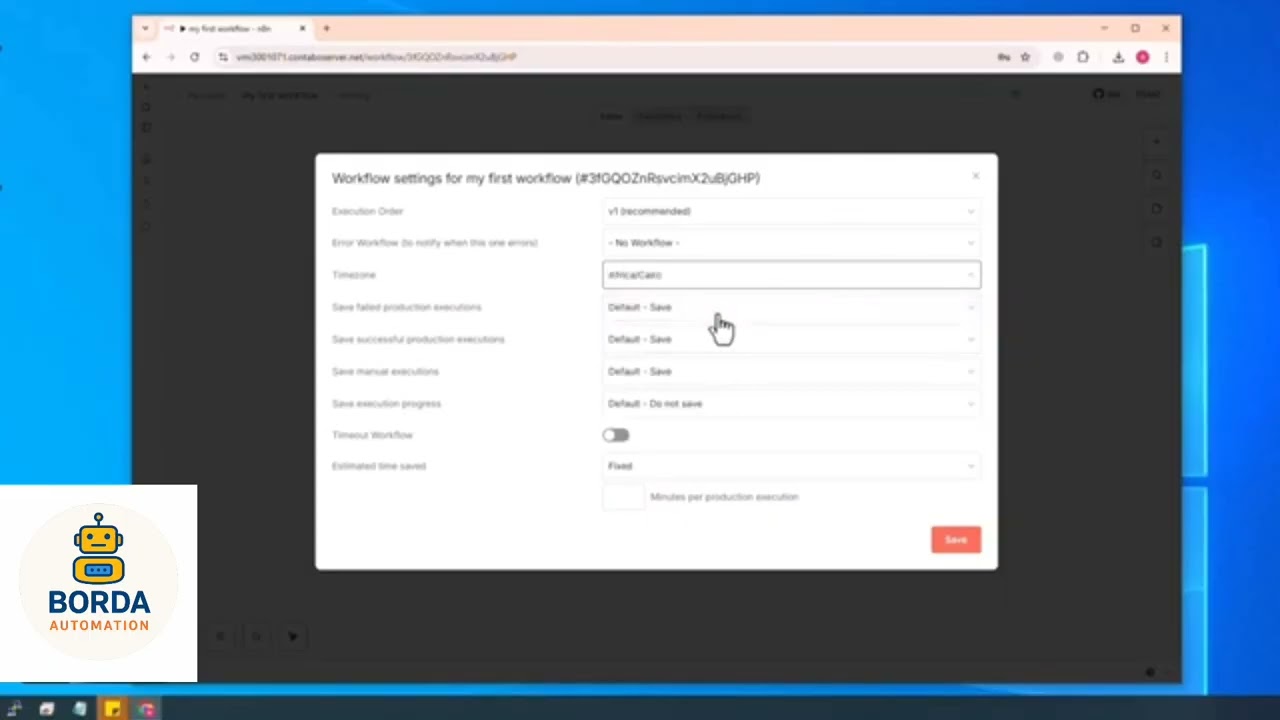Open the Error Workflow dropdown
The height and width of the screenshot is (720, 1280).
pos(791,243)
